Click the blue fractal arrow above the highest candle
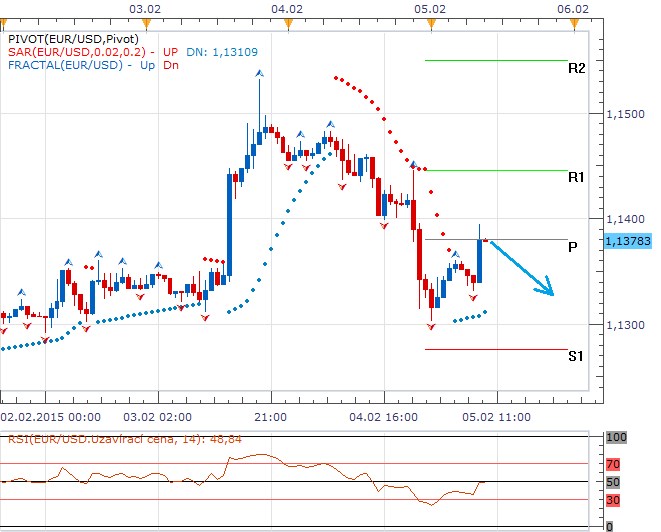Viewport: 661px width, 532px height. [260, 73]
